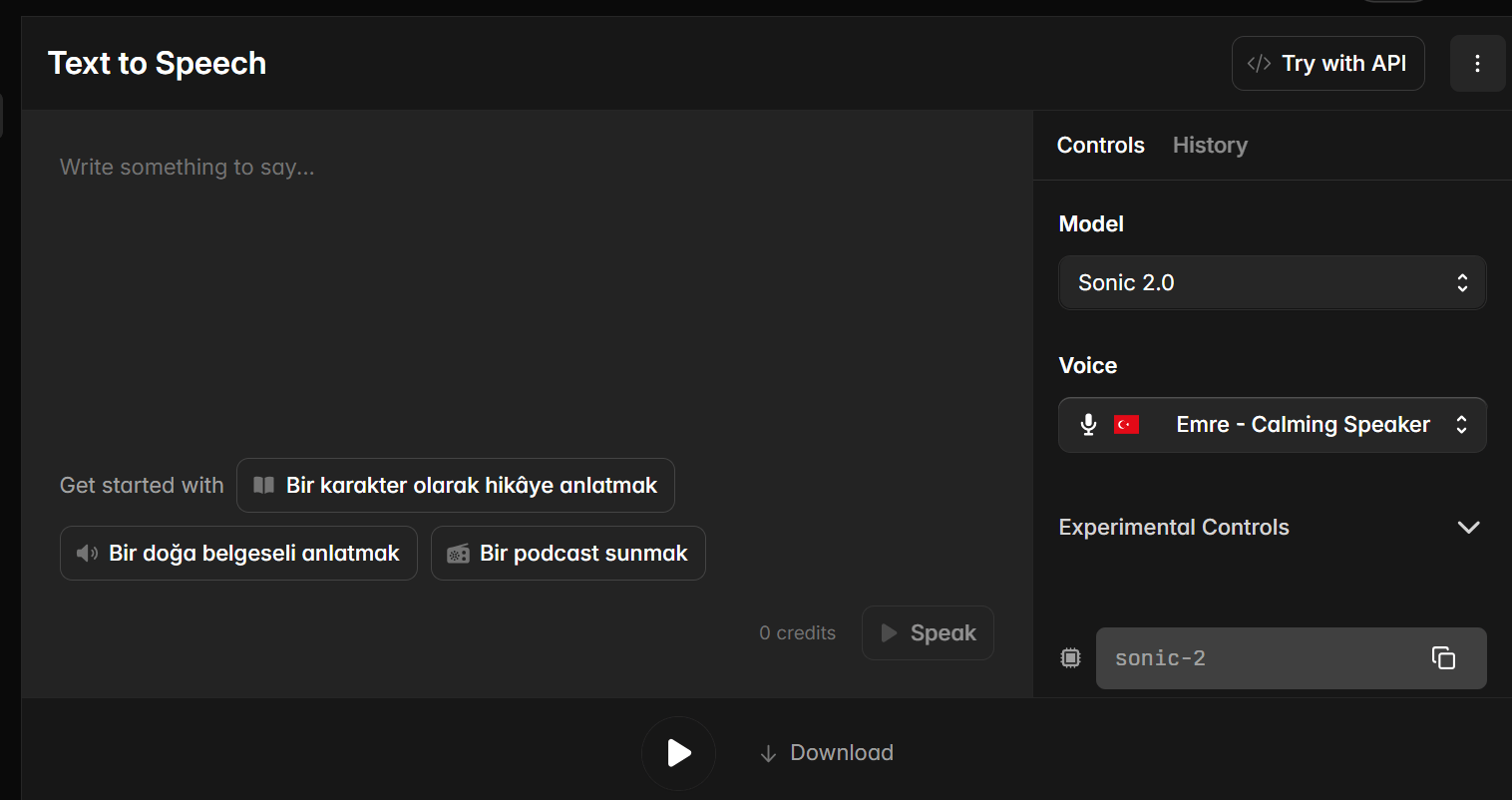Switch to the History tab

pyautogui.click(x=1210, y=146)
